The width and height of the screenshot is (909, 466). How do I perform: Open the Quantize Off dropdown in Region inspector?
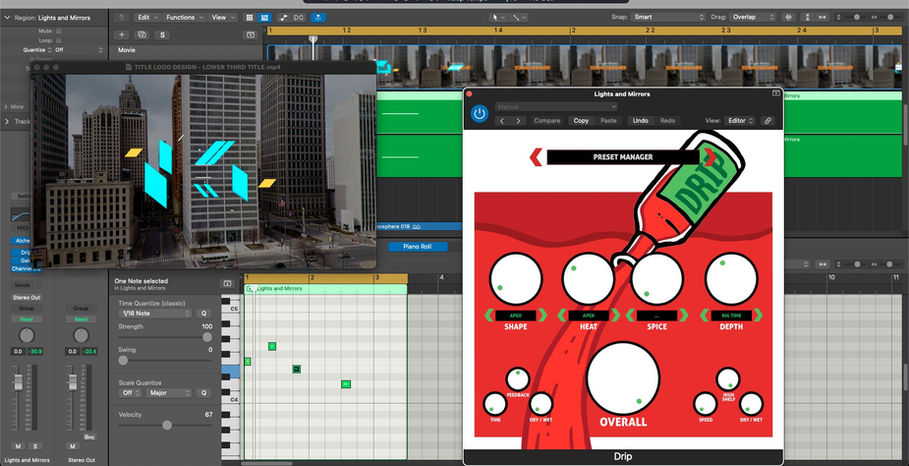click(x=78, y=50)
